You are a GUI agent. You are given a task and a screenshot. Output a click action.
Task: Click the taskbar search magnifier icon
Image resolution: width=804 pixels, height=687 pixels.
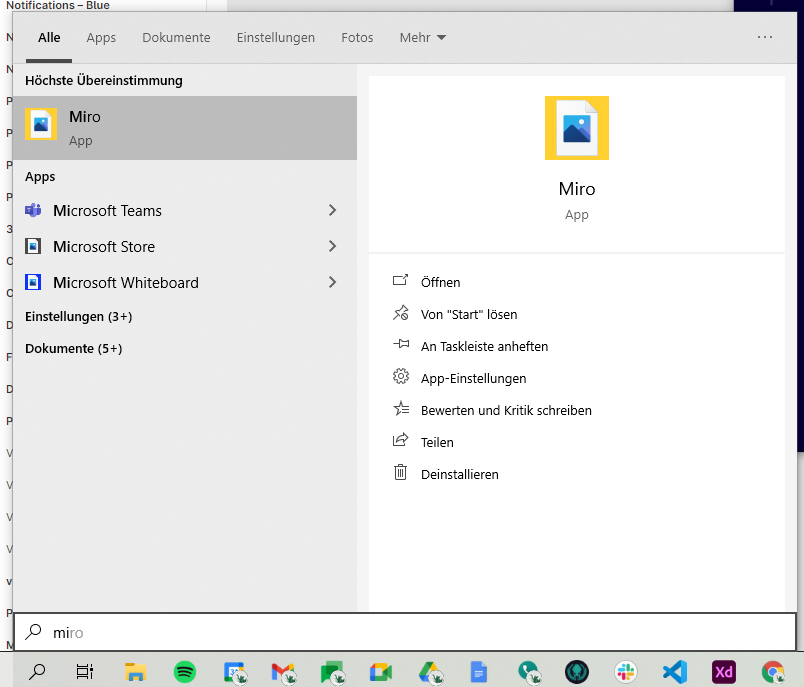37,672
